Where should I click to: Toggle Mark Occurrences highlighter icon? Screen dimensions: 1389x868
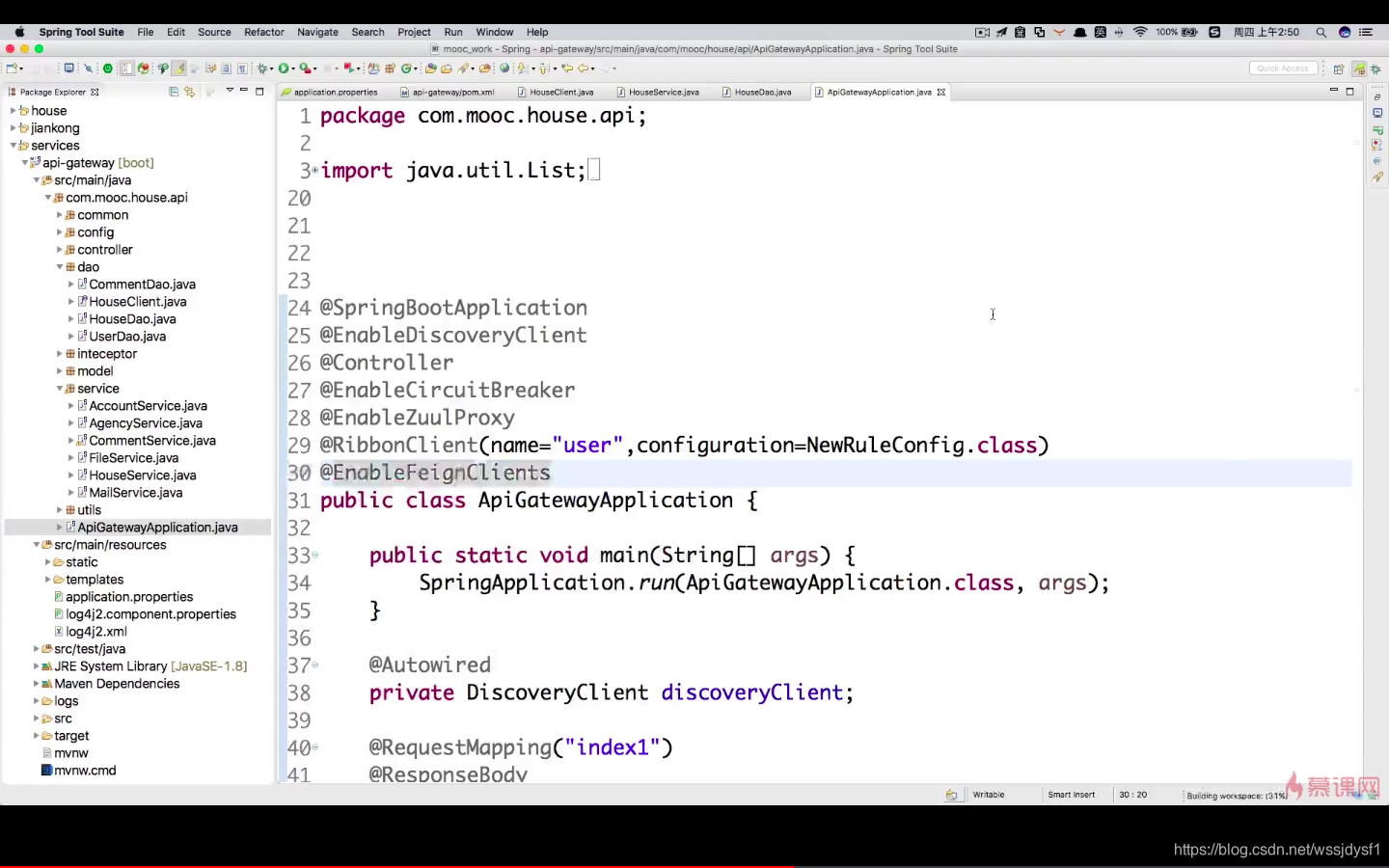click(179, 68)
